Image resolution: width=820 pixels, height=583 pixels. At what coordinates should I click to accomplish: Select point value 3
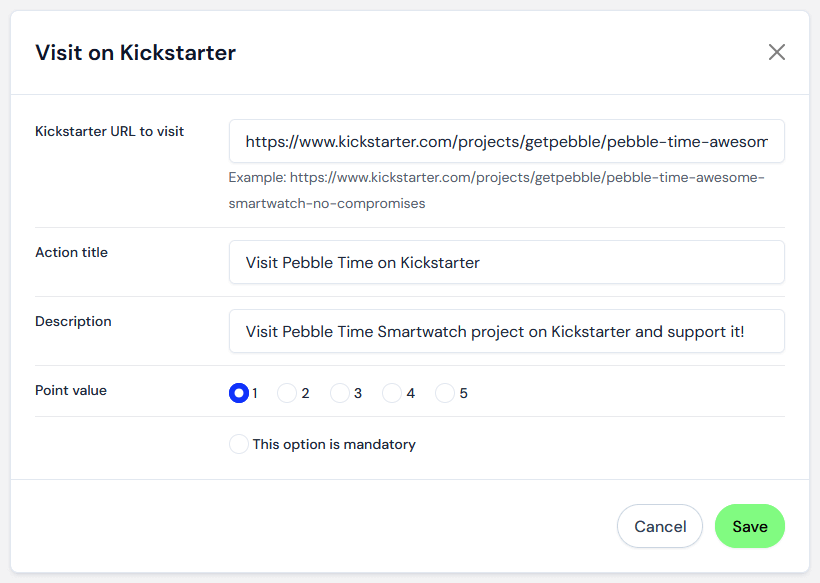point(339,393)
